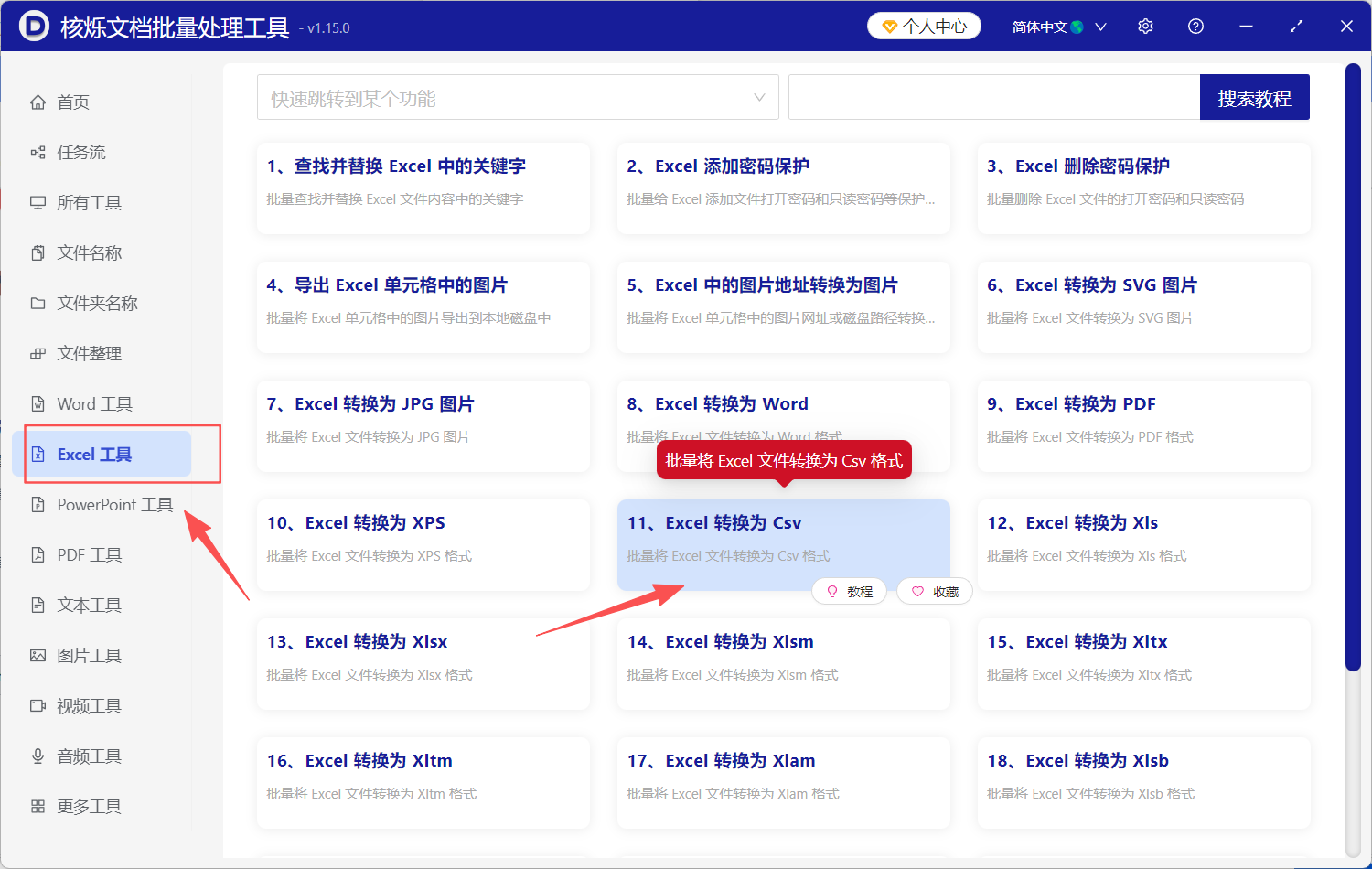1372x869 pixels.
Task: Open the help question mark icon
Action: [1195, 26]
